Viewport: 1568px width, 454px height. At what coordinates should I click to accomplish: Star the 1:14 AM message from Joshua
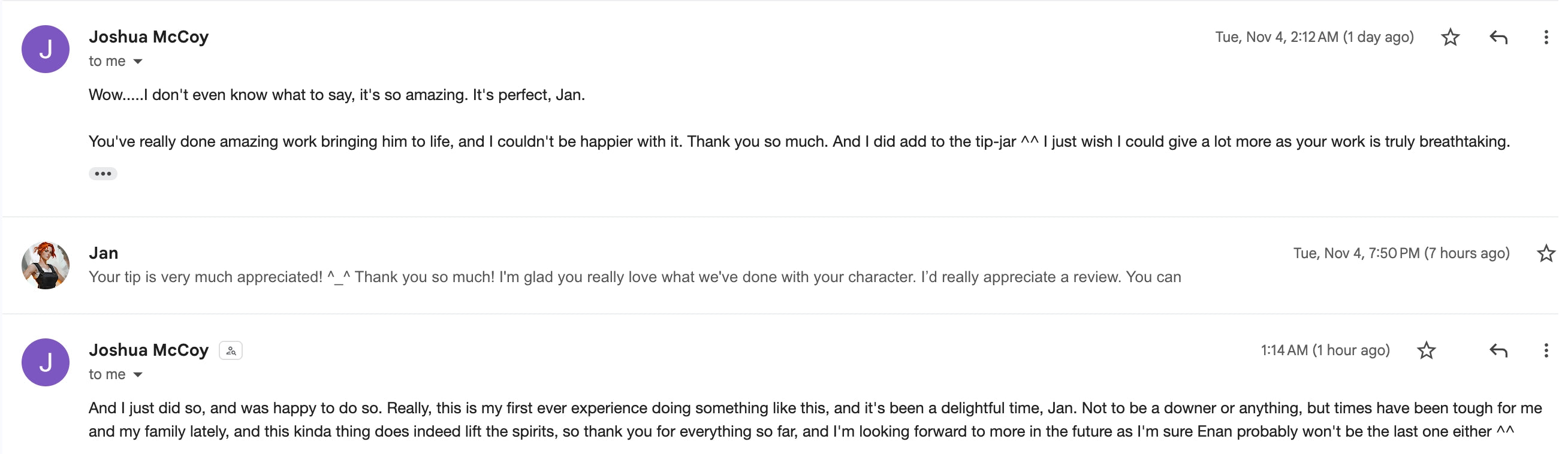coord(1426,350)
